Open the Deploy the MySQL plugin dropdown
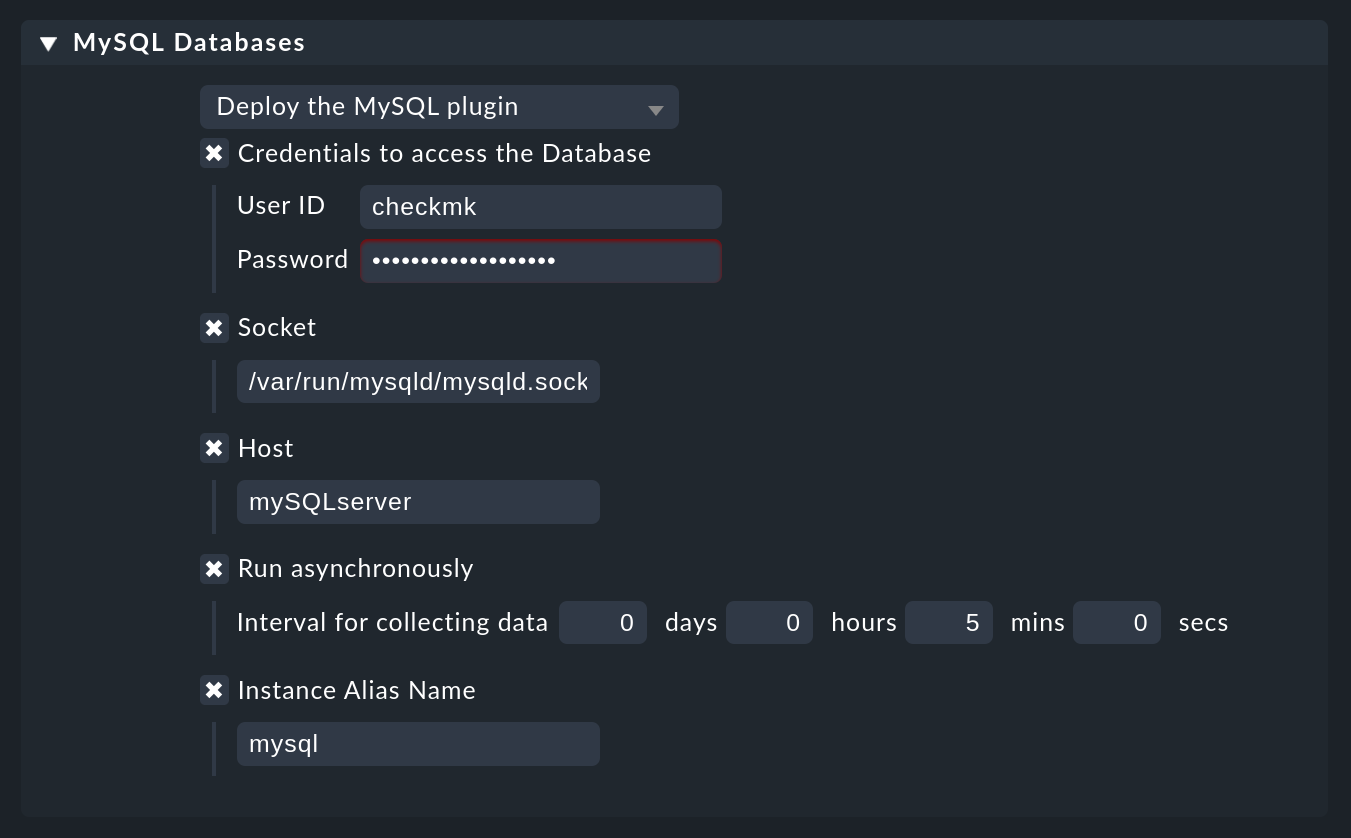The height and width of the screenshot is (838, 1351). (439, 107)
